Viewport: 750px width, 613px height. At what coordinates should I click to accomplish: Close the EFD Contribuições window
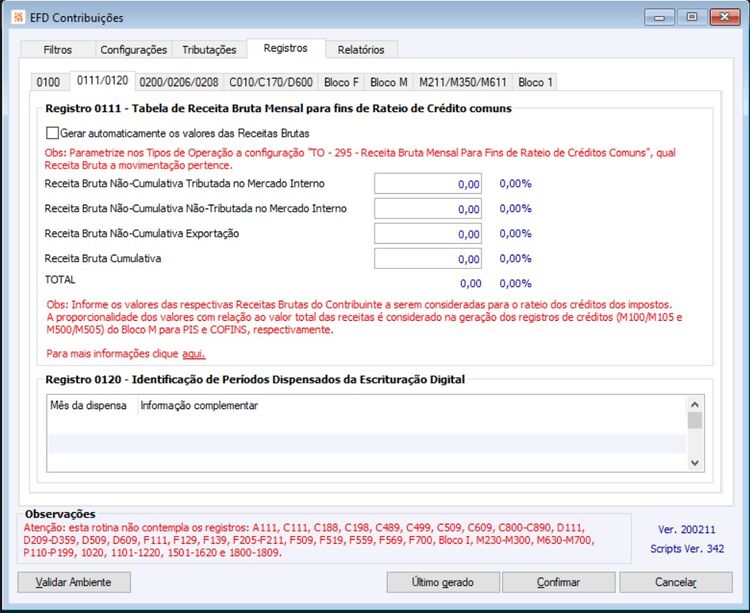(x=724, y=18)
